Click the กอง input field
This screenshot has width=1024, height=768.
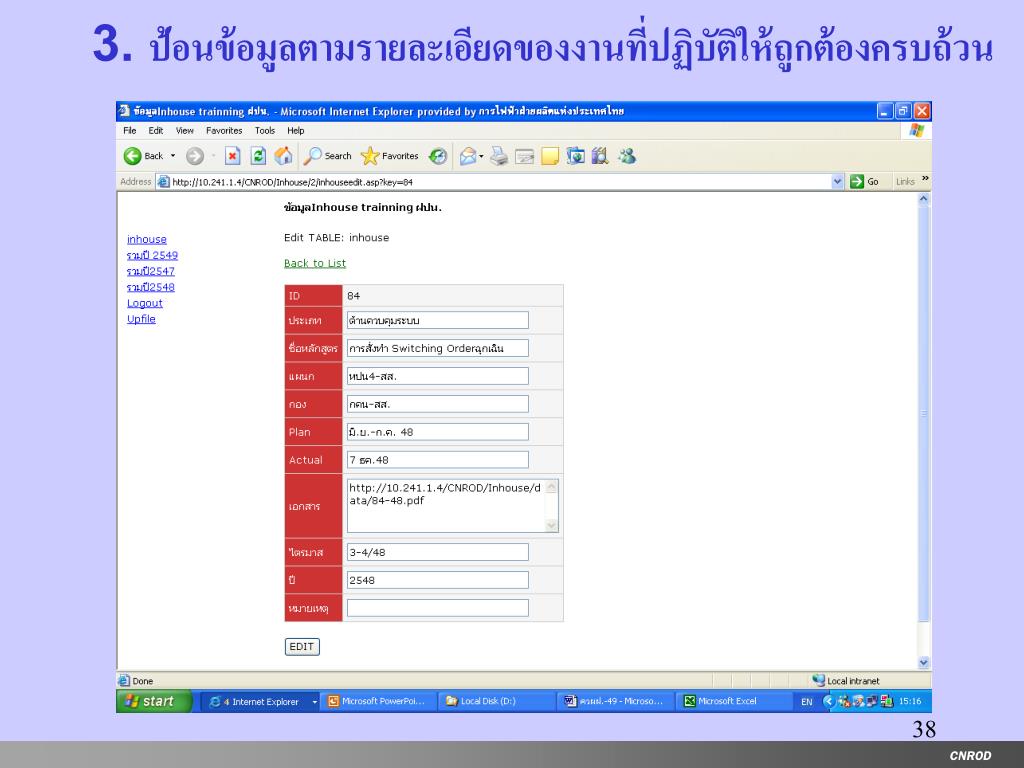tap(438, 404)
